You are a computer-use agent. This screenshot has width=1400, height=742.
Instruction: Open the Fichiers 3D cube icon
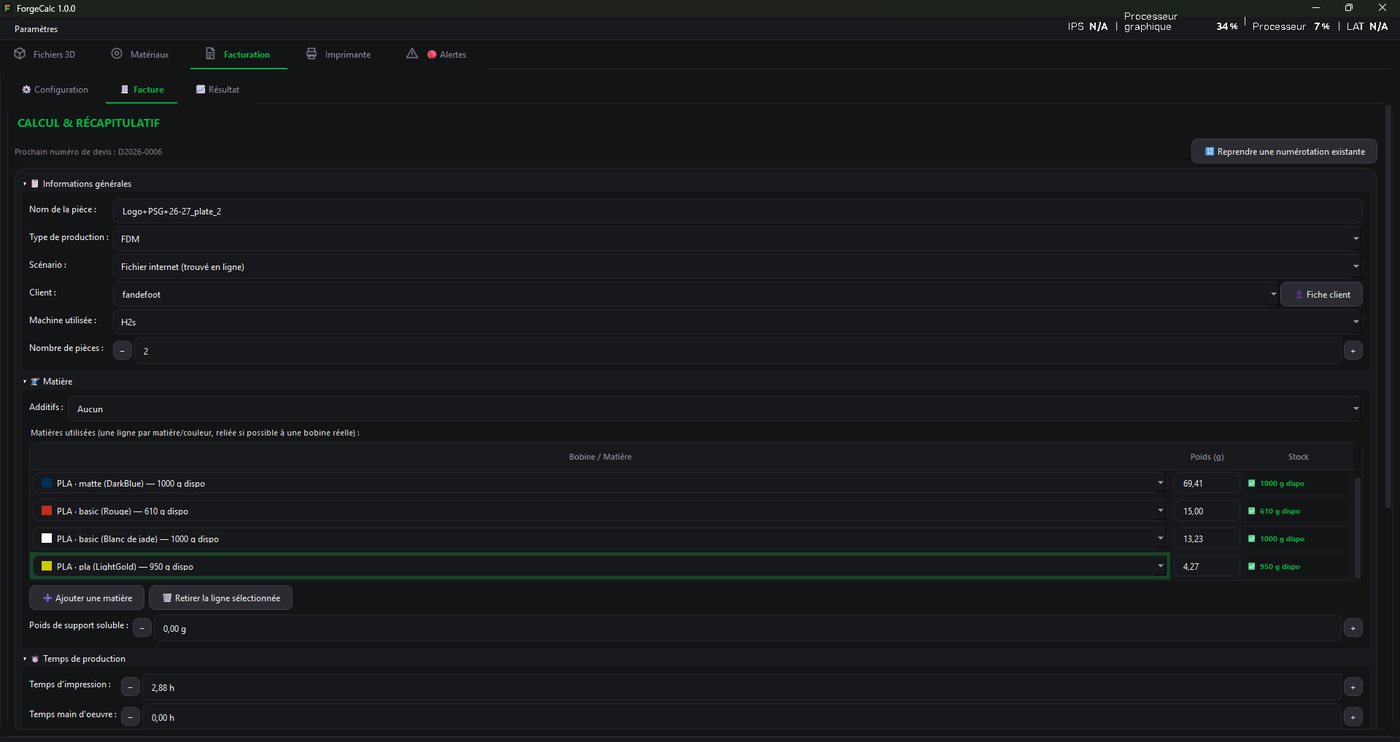point(20,54)
